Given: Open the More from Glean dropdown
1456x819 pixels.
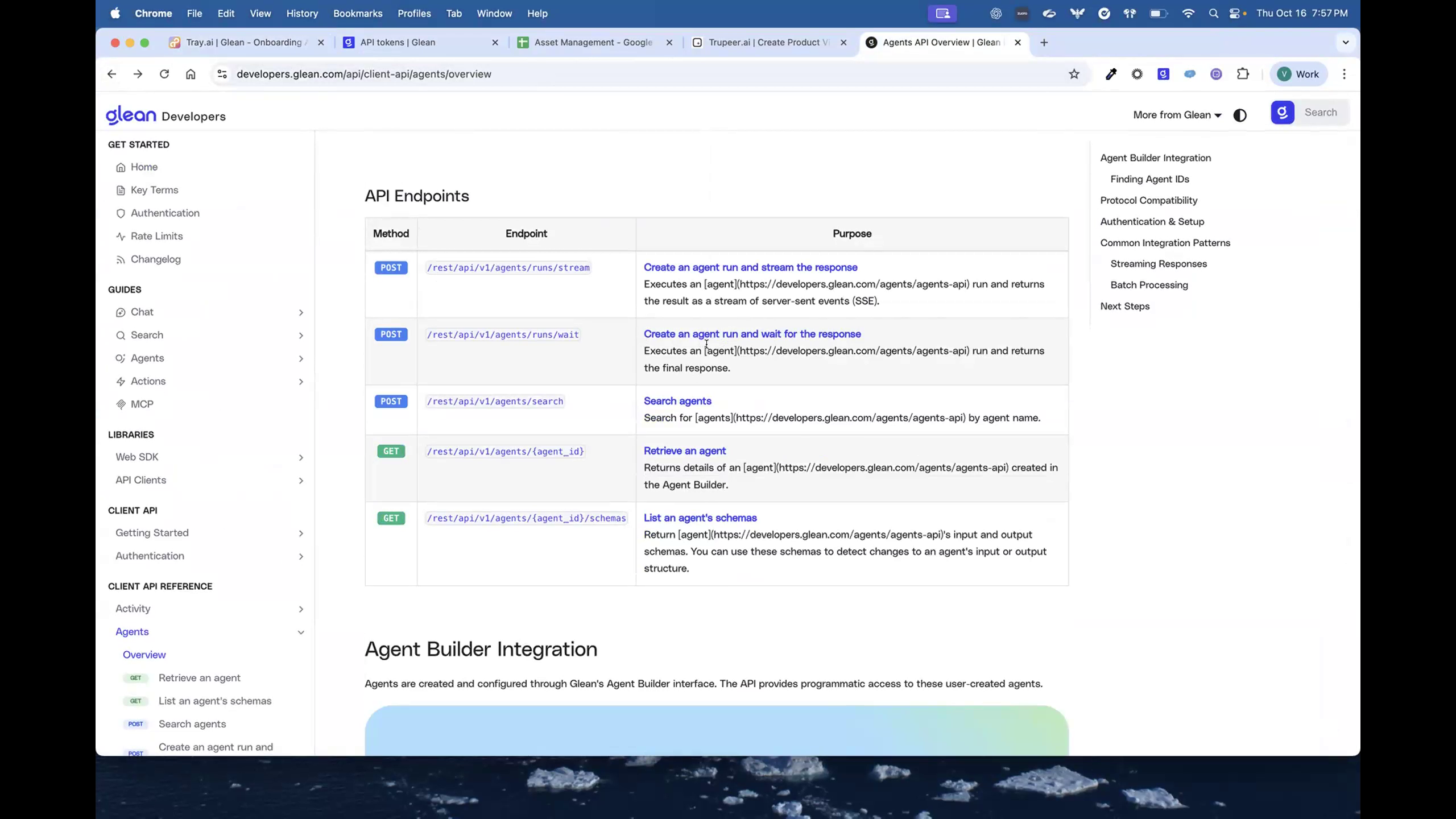Looking at the screenshot, I should point(1177,115).
